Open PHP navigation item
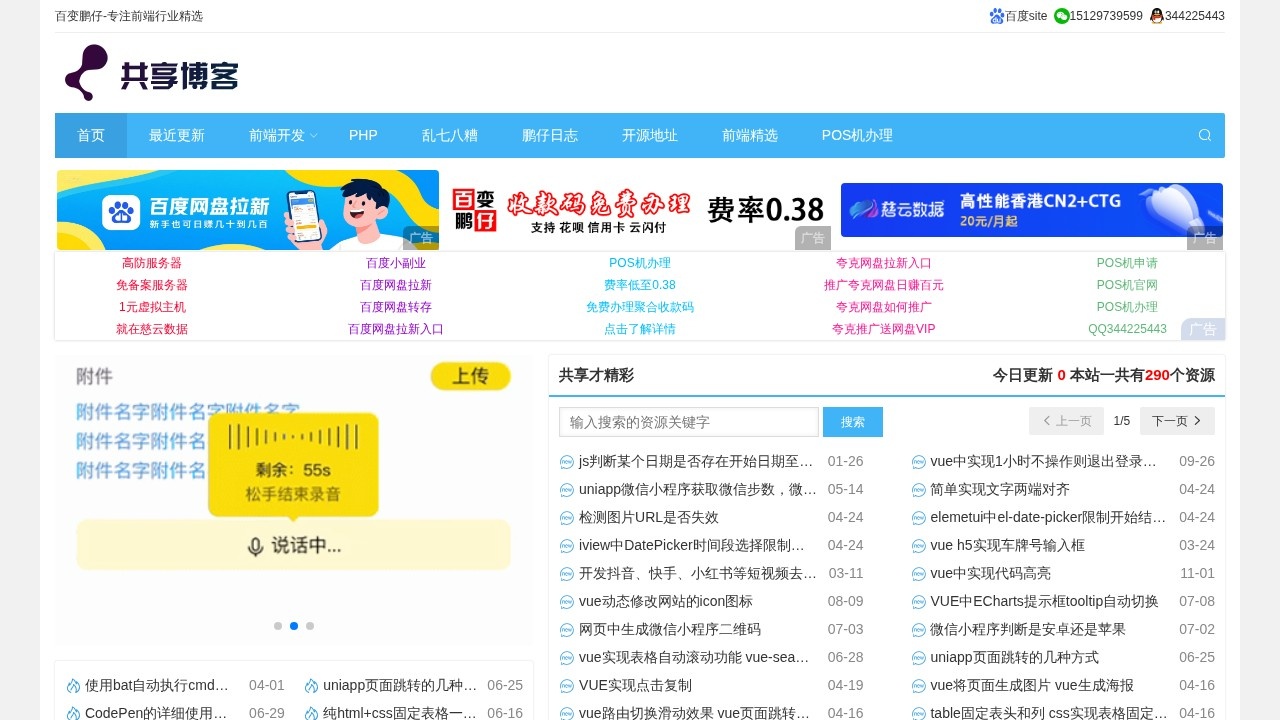The image size is (1280, 720). pyautogui.click(x=363, y=135)
